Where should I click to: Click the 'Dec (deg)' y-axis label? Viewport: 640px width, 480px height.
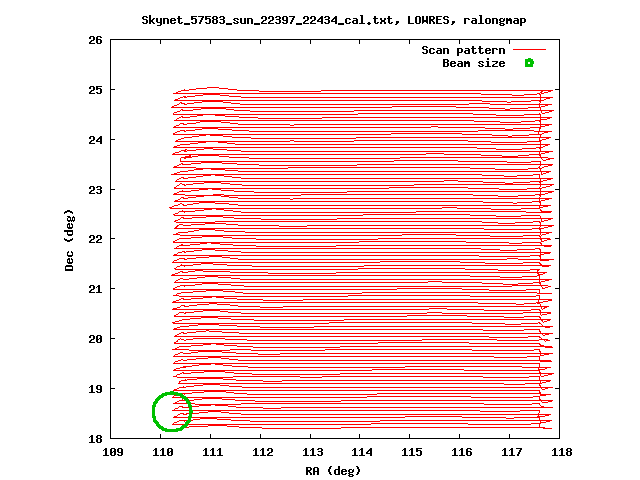click(x=69, y=240)
